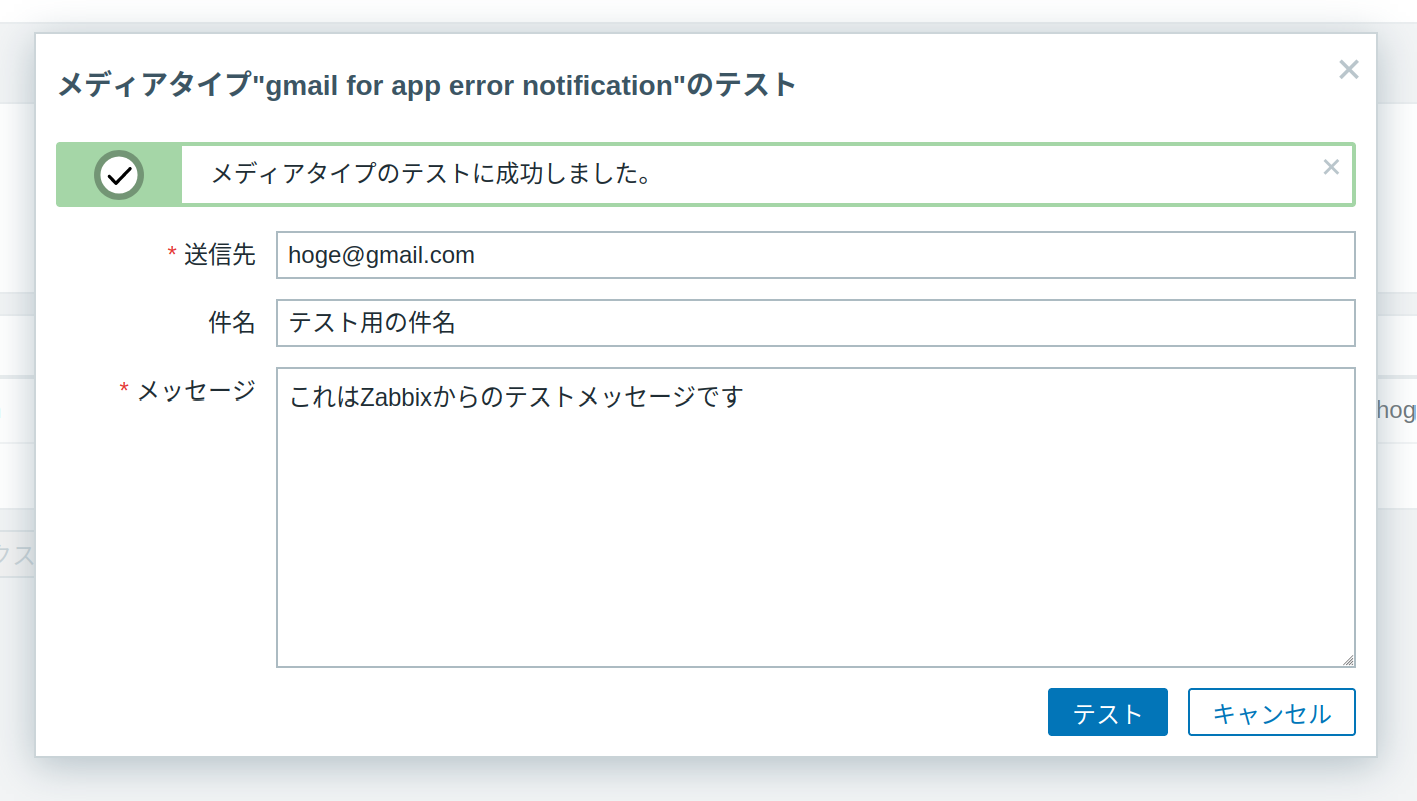This screenshot has width=1417, height=801.
Task: Dismiss the green success message banner
Action: (x=1331, y=167)
